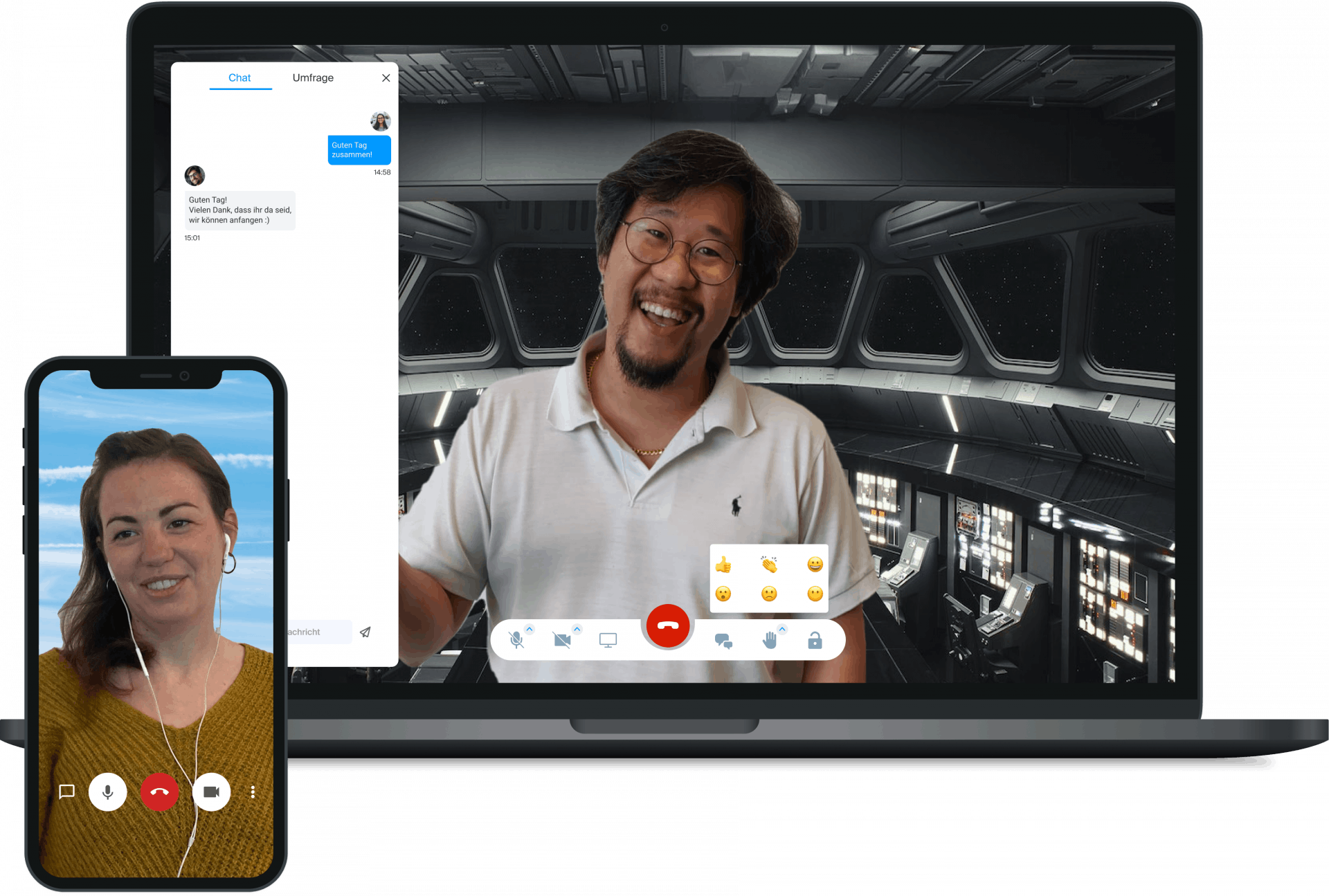Raise hand with the hand icon
This screenshot has width=1329, height=896.
769,641
